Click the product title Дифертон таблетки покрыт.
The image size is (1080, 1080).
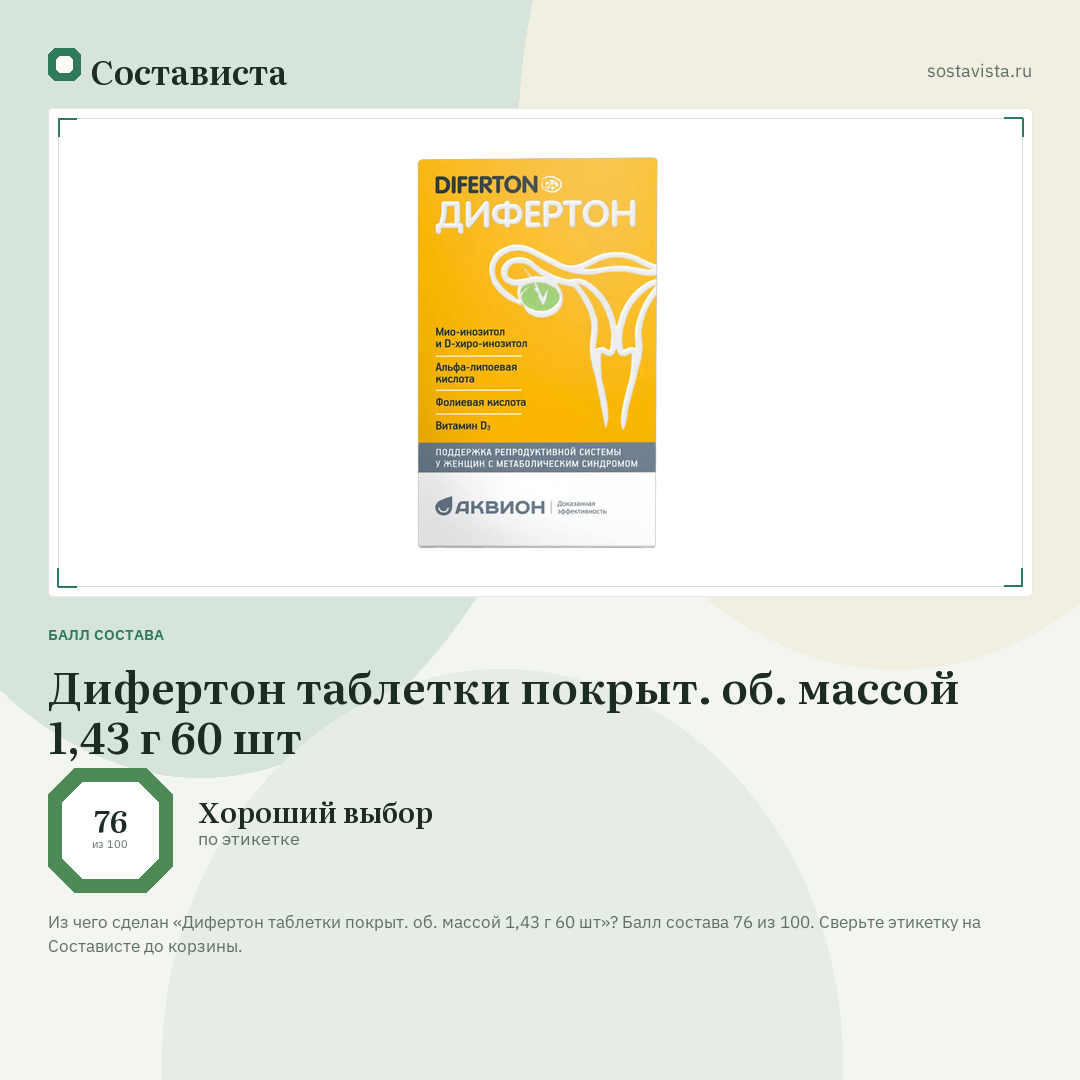click(x=503, y=714)
